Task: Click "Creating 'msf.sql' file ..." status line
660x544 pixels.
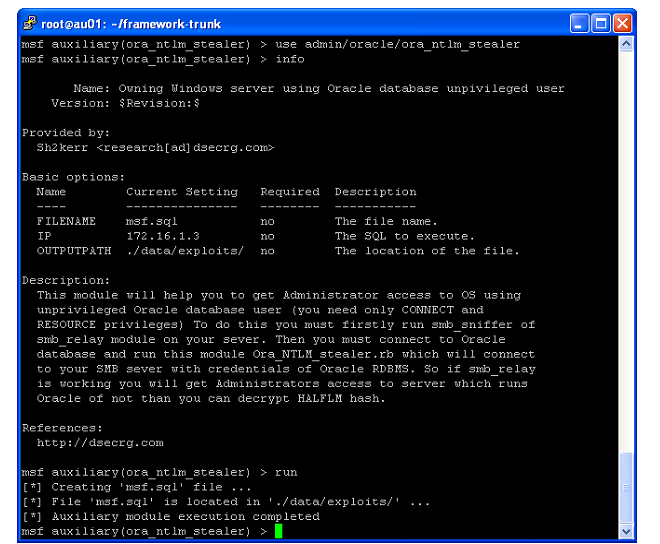Action: pyautogui.click(x=136, y=487)
